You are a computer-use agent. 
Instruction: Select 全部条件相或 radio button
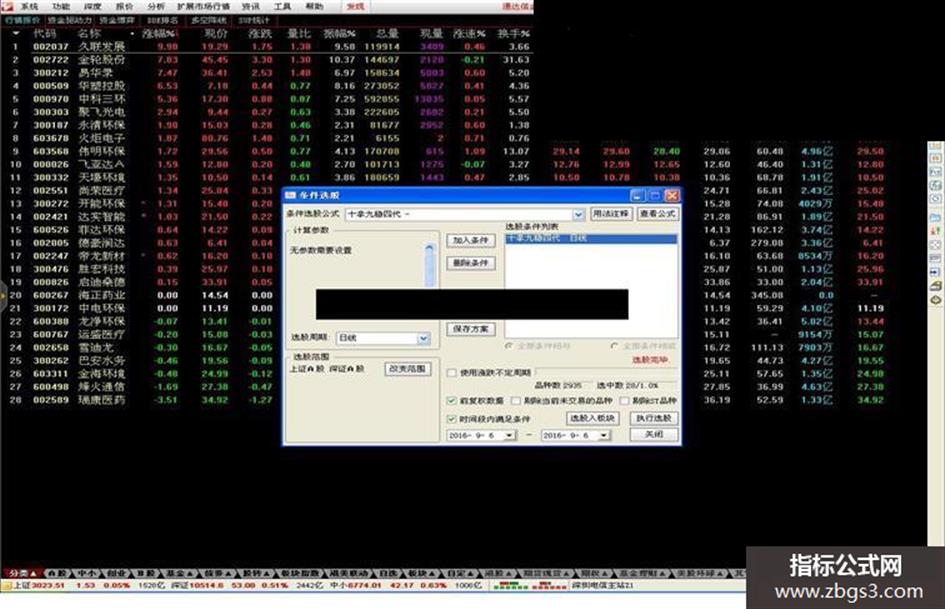[614, 346]
